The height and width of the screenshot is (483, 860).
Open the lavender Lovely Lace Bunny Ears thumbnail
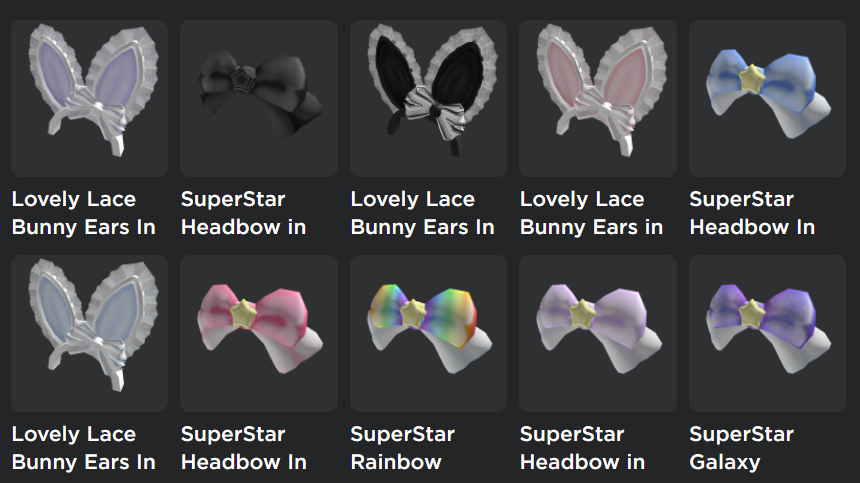pos(89,99)
